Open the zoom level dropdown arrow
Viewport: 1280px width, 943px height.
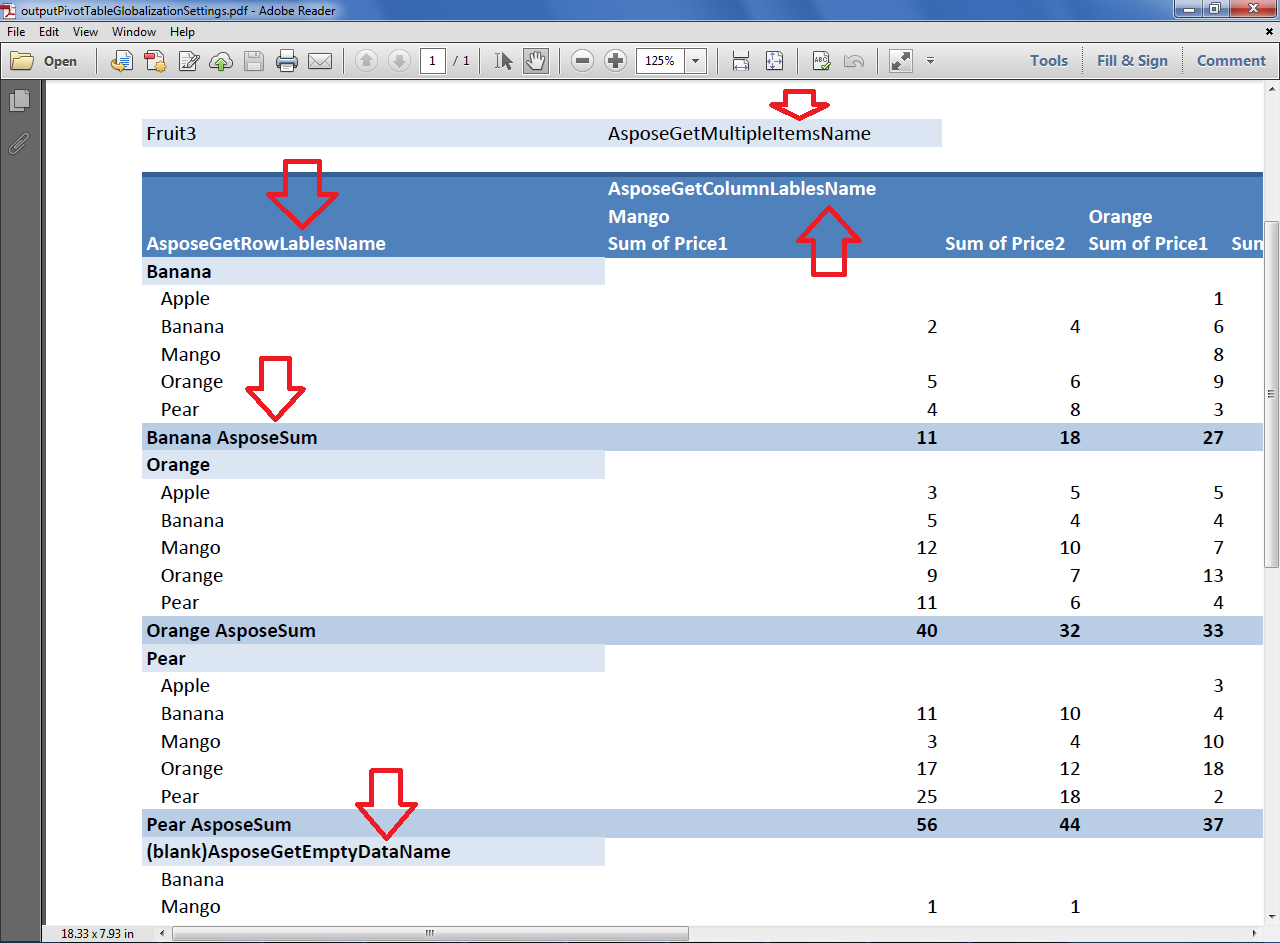tap(696, 61)
